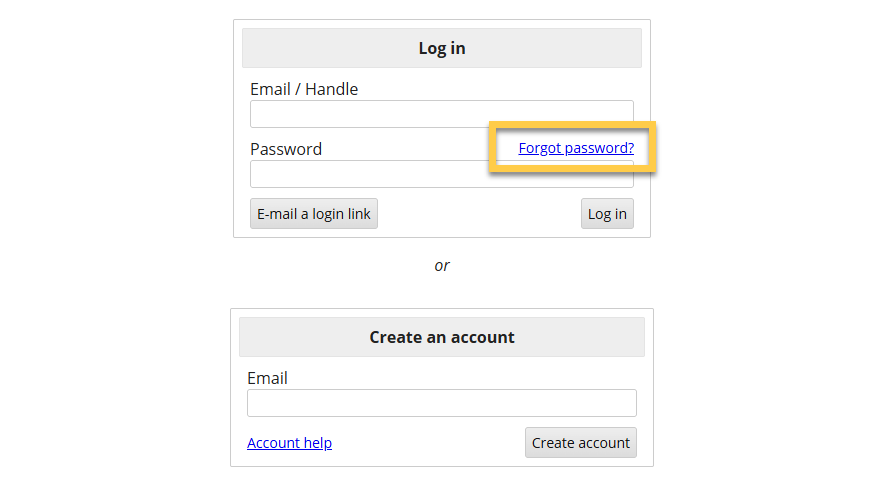Image resolution: width=894 pixels, height=491 pixels.
Task: Click the Log in submit button
Action: pos(607,214)
